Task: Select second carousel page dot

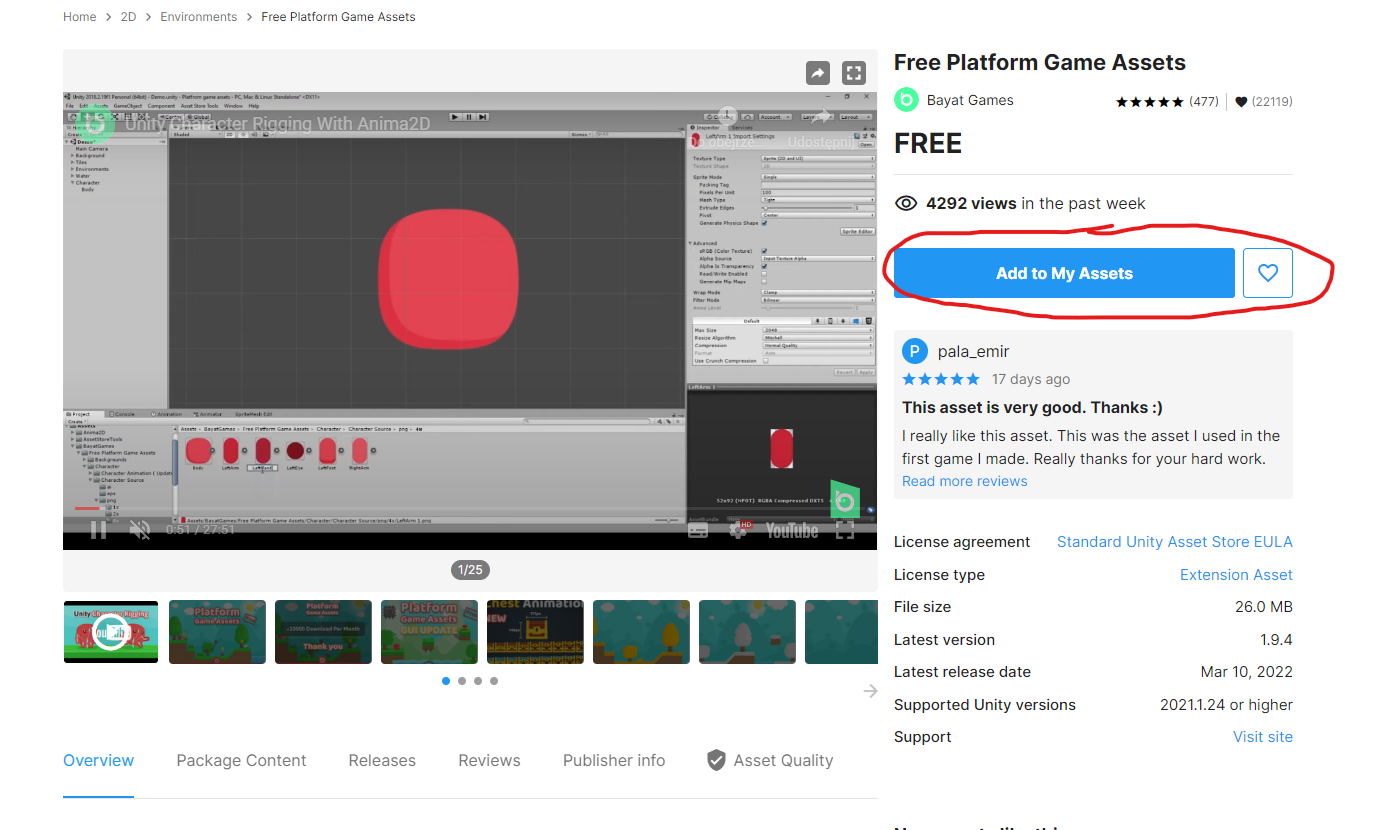Action: (462, 681)
